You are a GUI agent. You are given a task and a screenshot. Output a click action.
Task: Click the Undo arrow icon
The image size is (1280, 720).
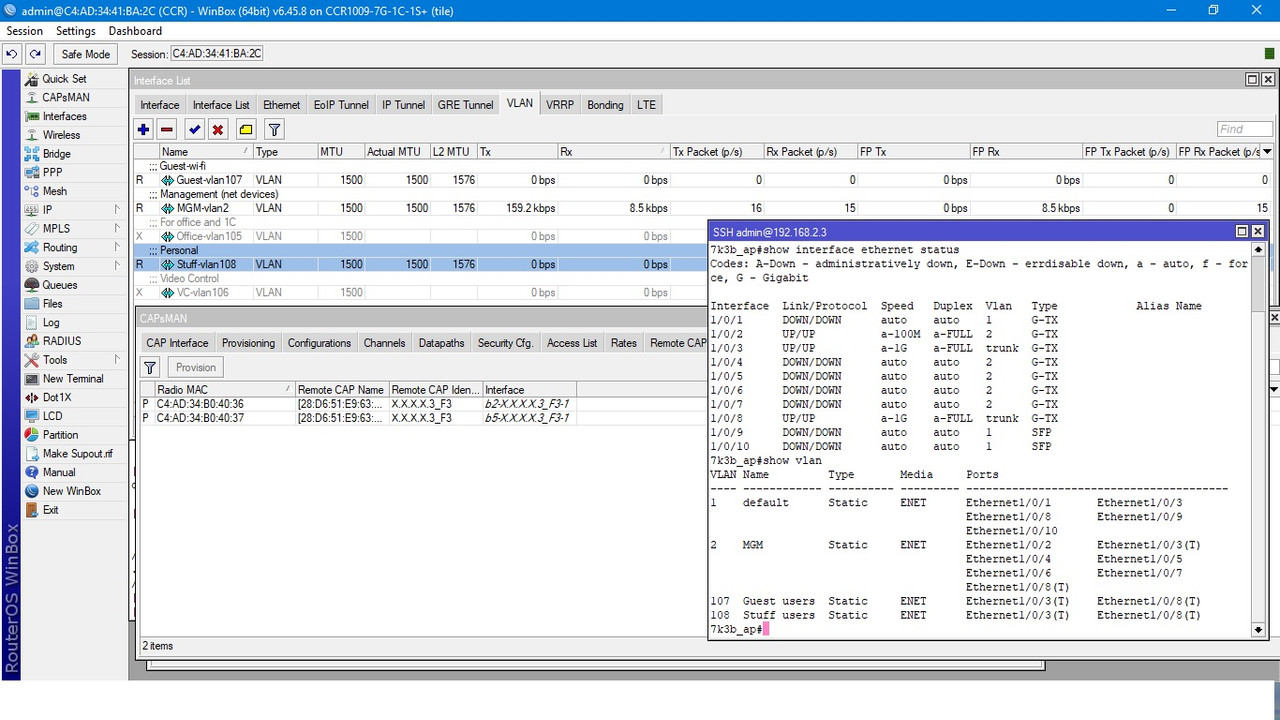[x=12, y=54]
